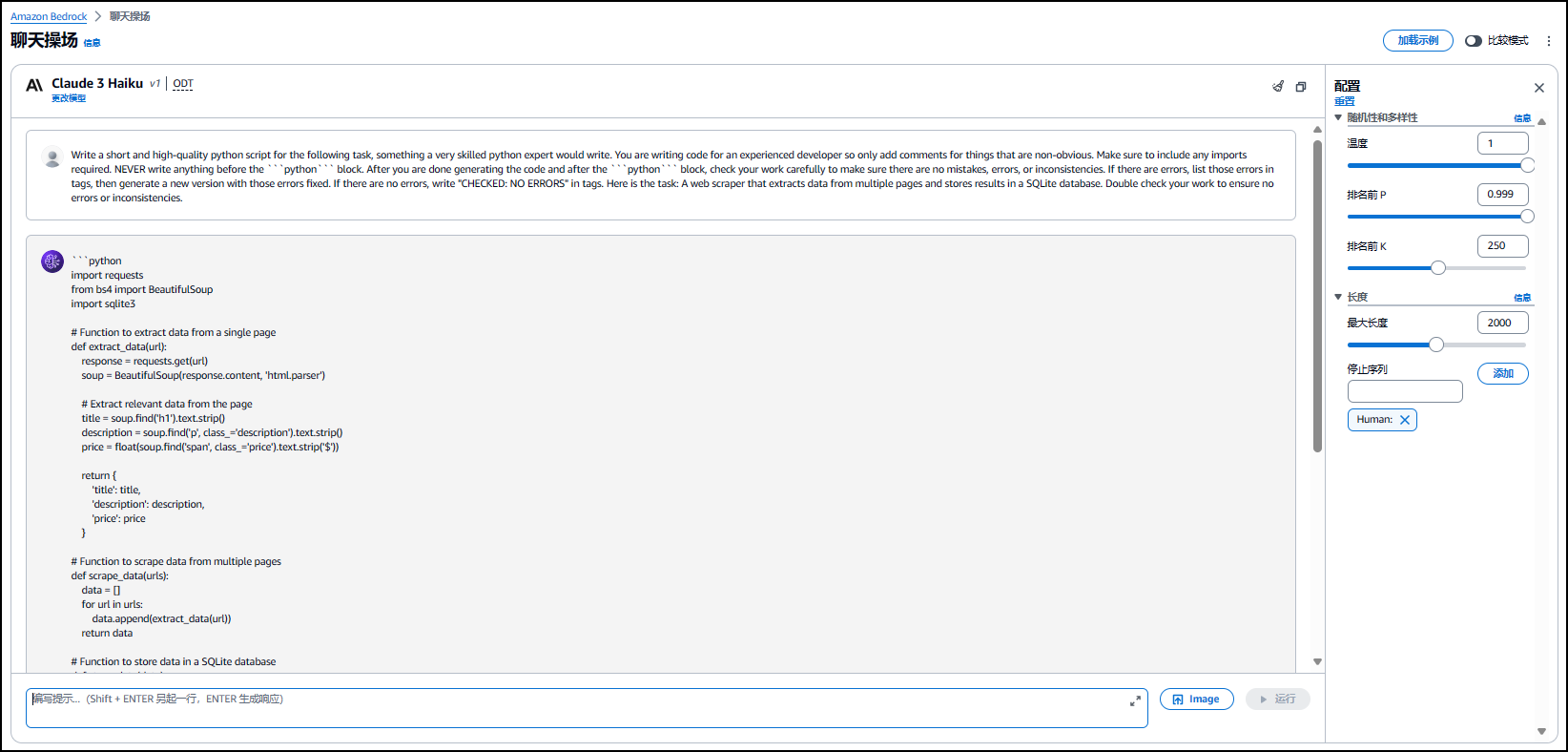
Task: Click the 添加 stop sequence button
Action: coord(1503,374)
